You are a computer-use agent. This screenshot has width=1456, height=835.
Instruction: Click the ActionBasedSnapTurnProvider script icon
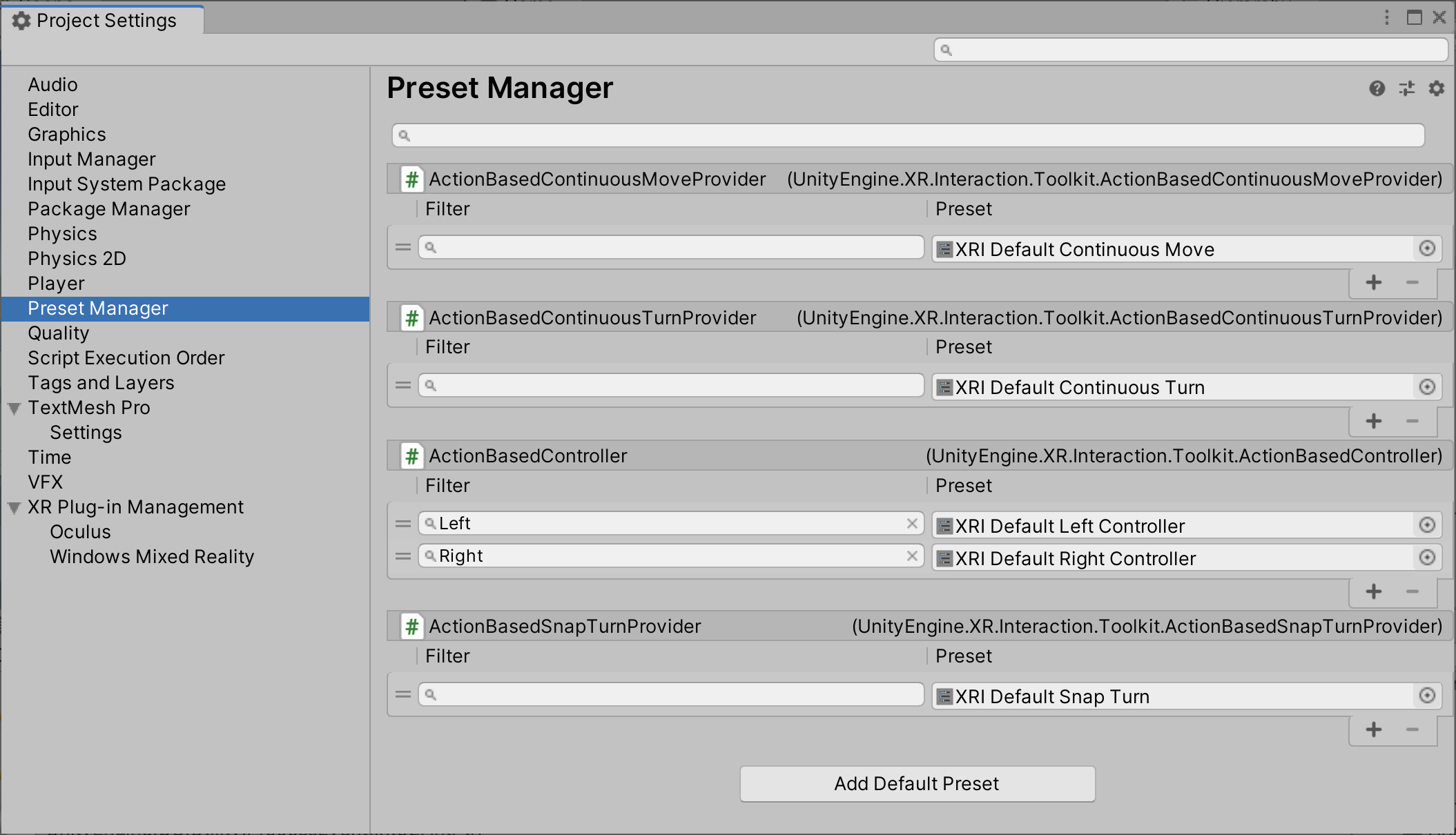click(411, 627)
